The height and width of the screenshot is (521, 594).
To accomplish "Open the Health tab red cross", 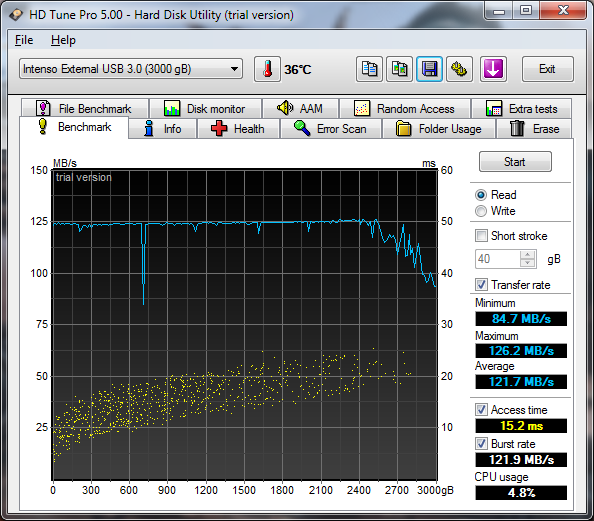I will click(x=238, y=129).
